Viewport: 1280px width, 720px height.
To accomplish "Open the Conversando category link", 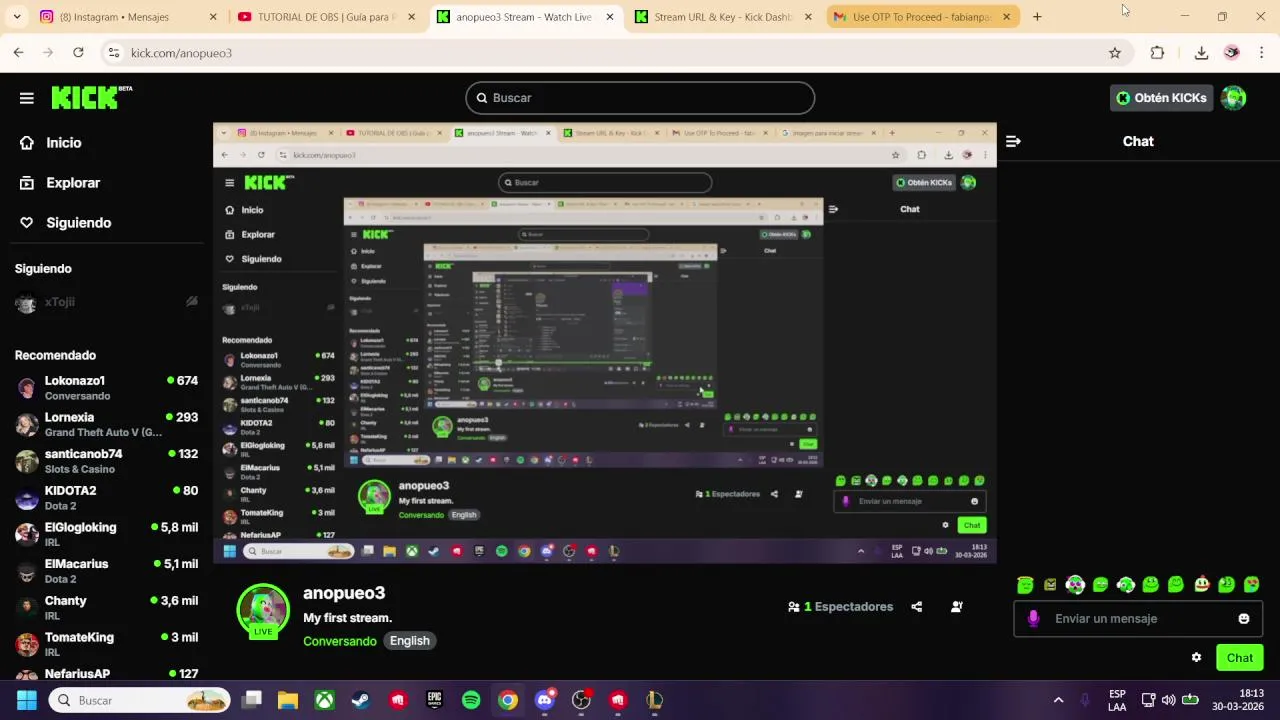I will (x=340, y=641).
